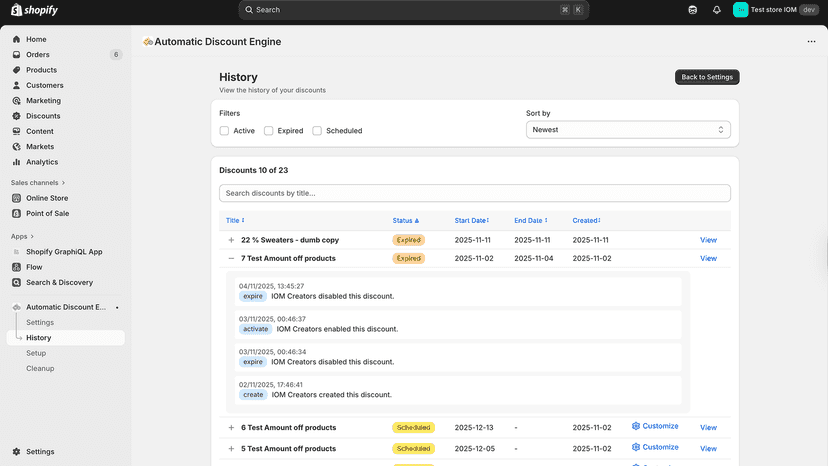Viewport: 828px width, 466px height.
Task: Click the 04/11/2025 expire history entry
Action: [458, 292]
